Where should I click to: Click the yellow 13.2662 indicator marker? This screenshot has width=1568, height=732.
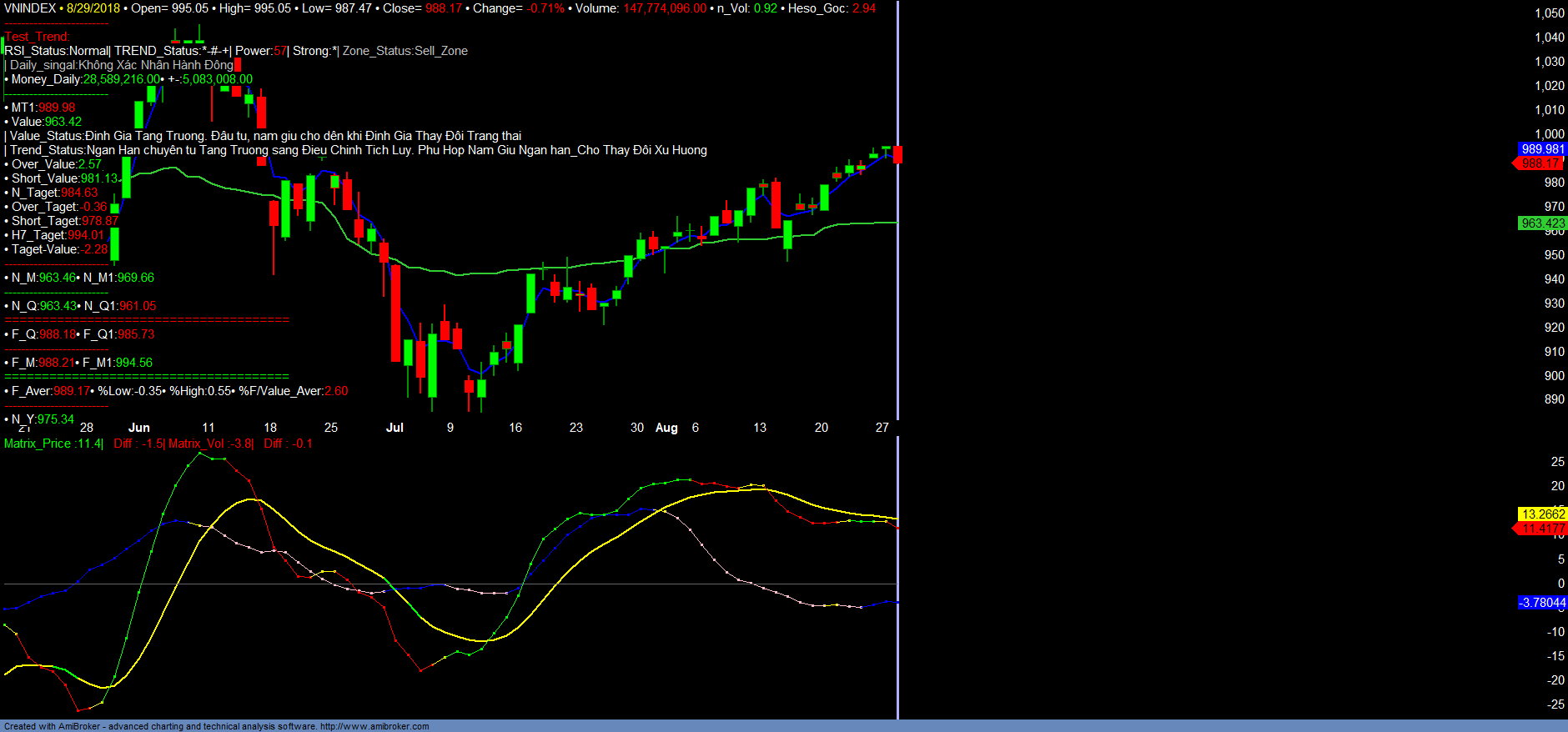1543,514
